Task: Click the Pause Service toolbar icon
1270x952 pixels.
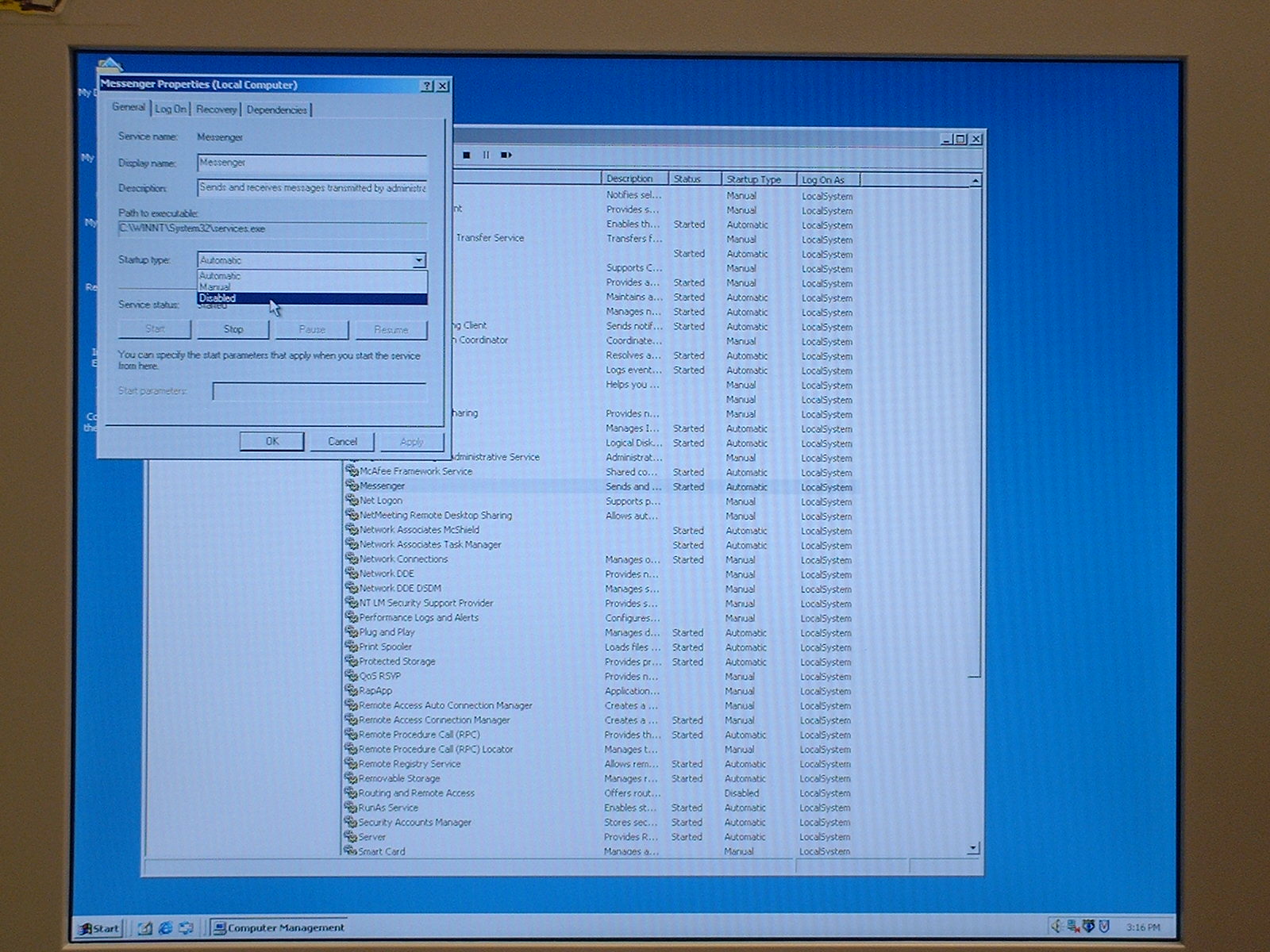Action: (486, 155)
